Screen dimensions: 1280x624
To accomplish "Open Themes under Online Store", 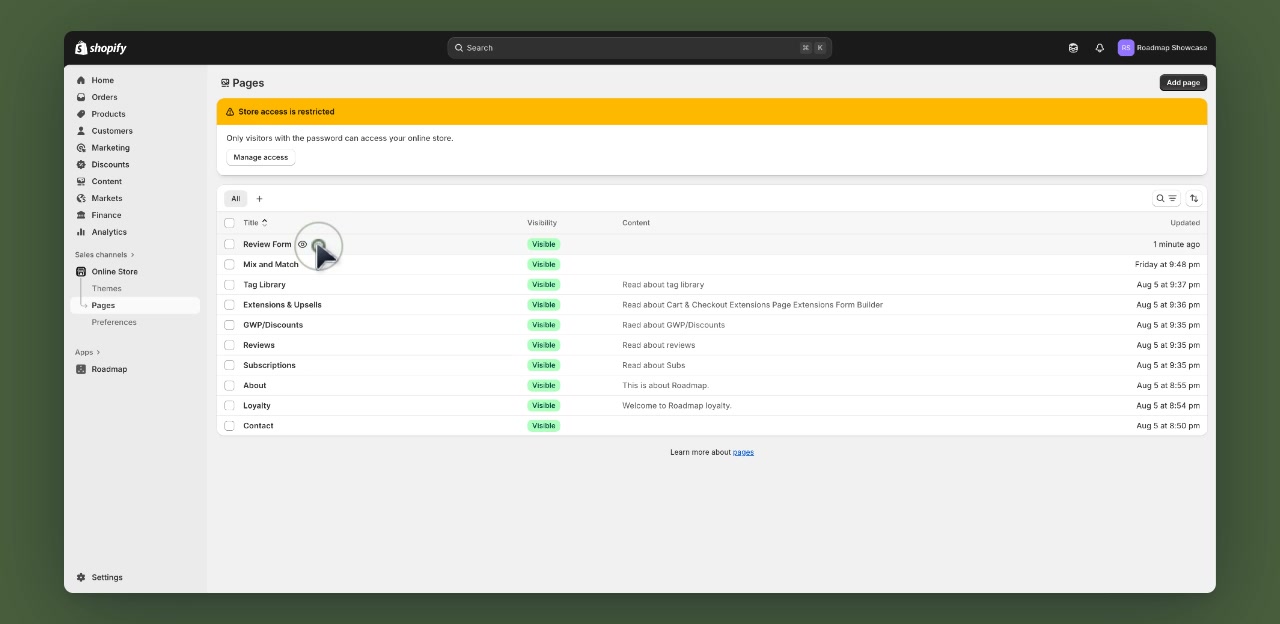I will coord(106,288).
